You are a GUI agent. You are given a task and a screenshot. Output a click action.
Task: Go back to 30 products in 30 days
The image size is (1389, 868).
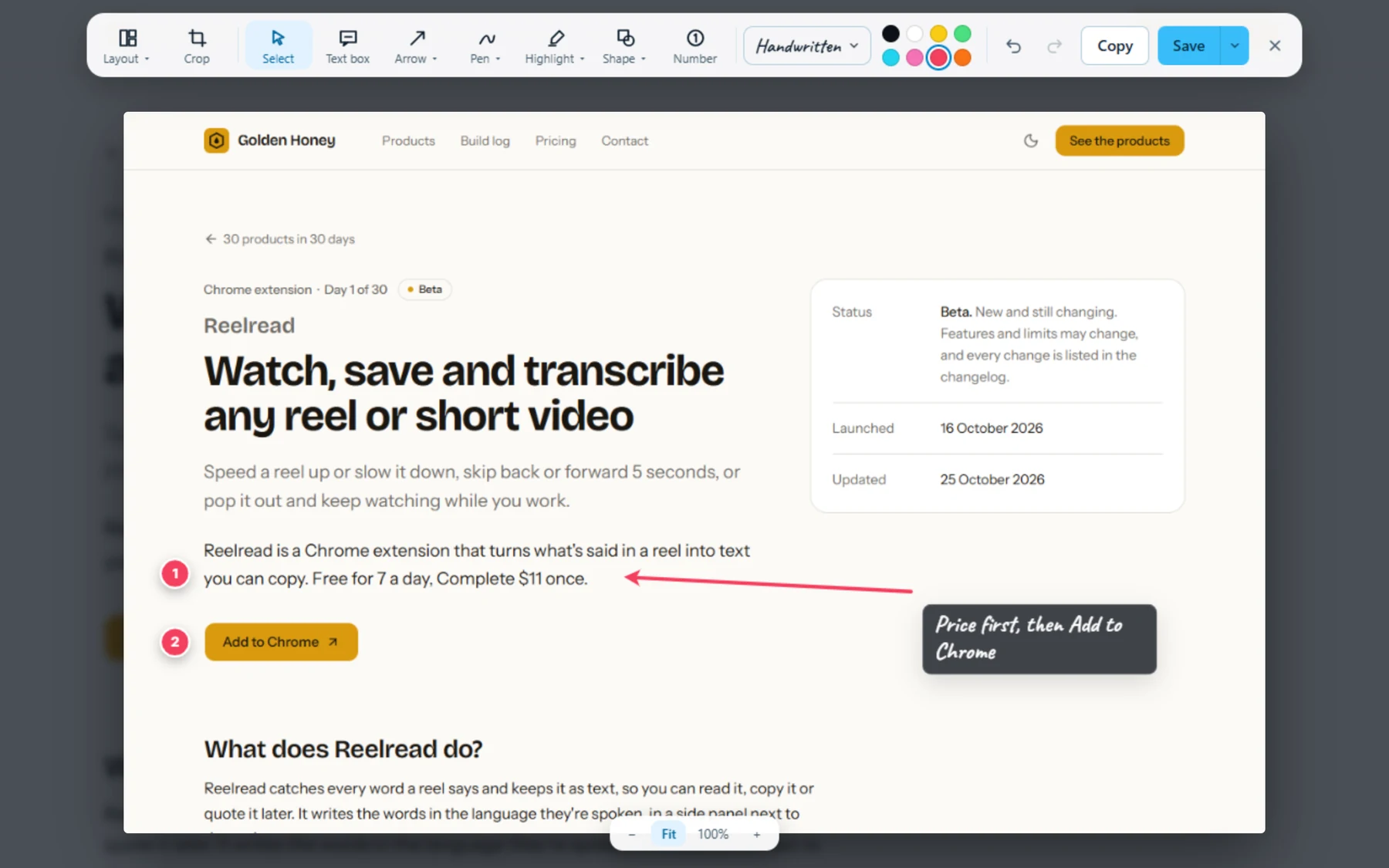point(279,239)
